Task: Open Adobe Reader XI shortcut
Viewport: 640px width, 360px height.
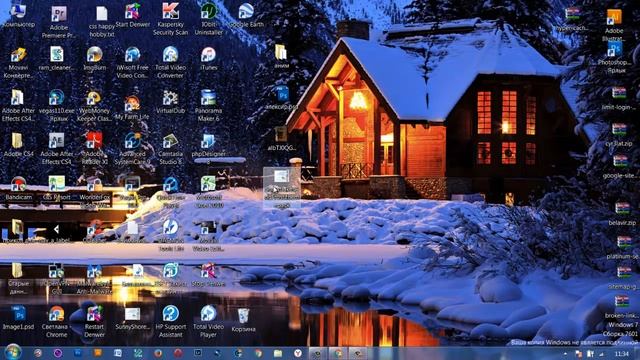Action: [94, 149]
